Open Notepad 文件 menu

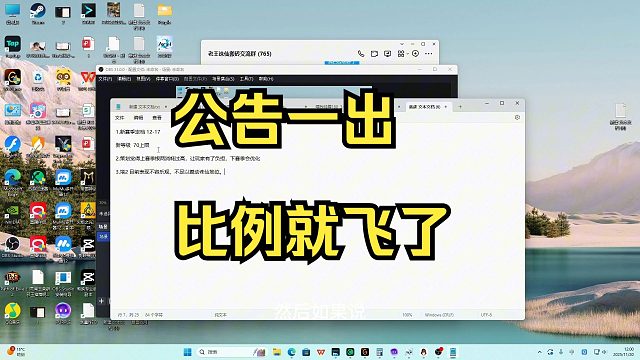pos(120,118)
